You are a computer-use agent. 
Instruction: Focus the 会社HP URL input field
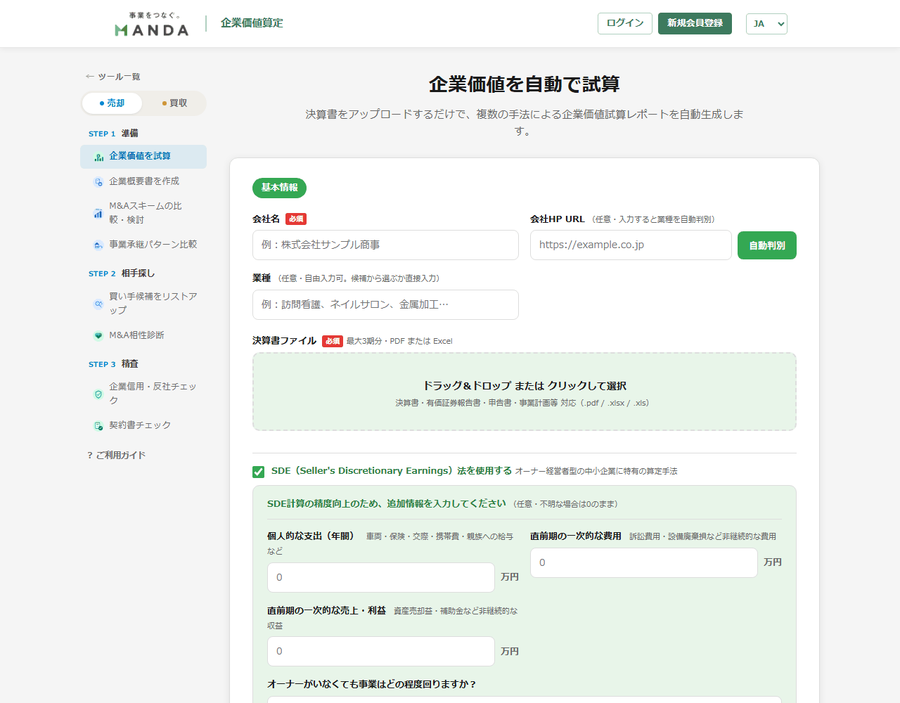tap(630, 245)
